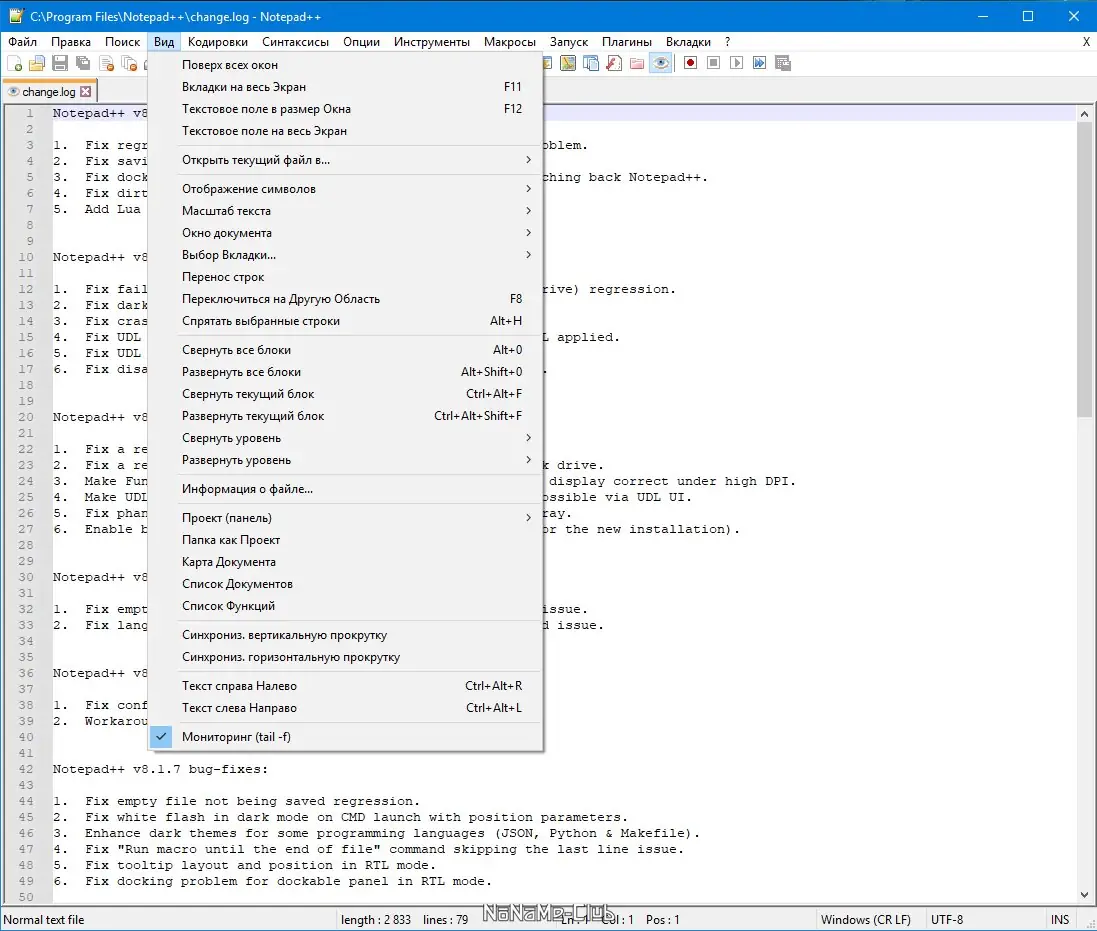The width and height of the screenshot is (1097, 931).
Task: Close the change.log tab with its red X
Action: [x=85, y=92]
